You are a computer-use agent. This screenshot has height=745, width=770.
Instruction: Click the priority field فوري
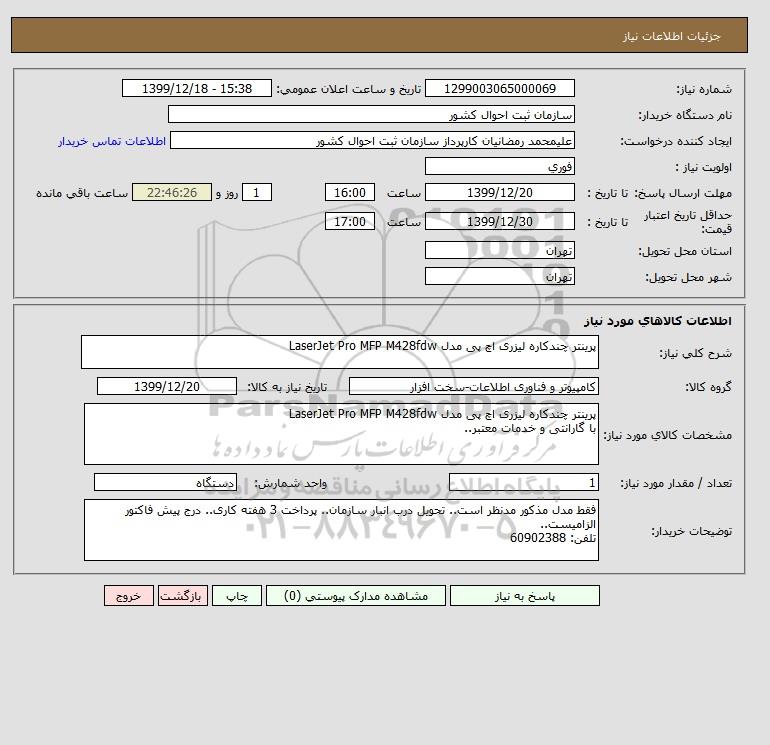coord(499,166)
